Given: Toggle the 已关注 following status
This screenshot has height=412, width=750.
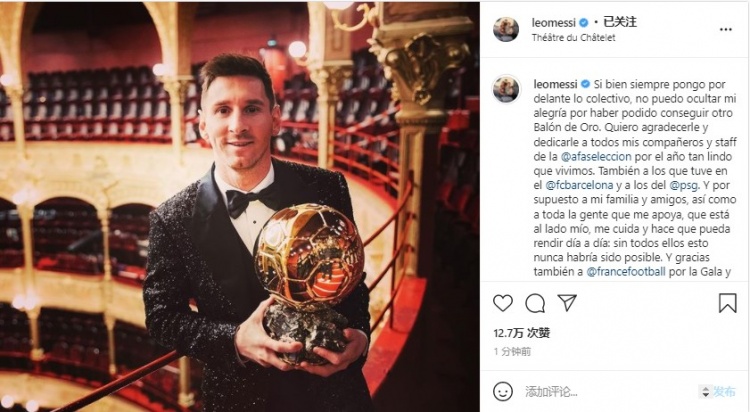Looking at the screenshot, I should coord(620,22).
